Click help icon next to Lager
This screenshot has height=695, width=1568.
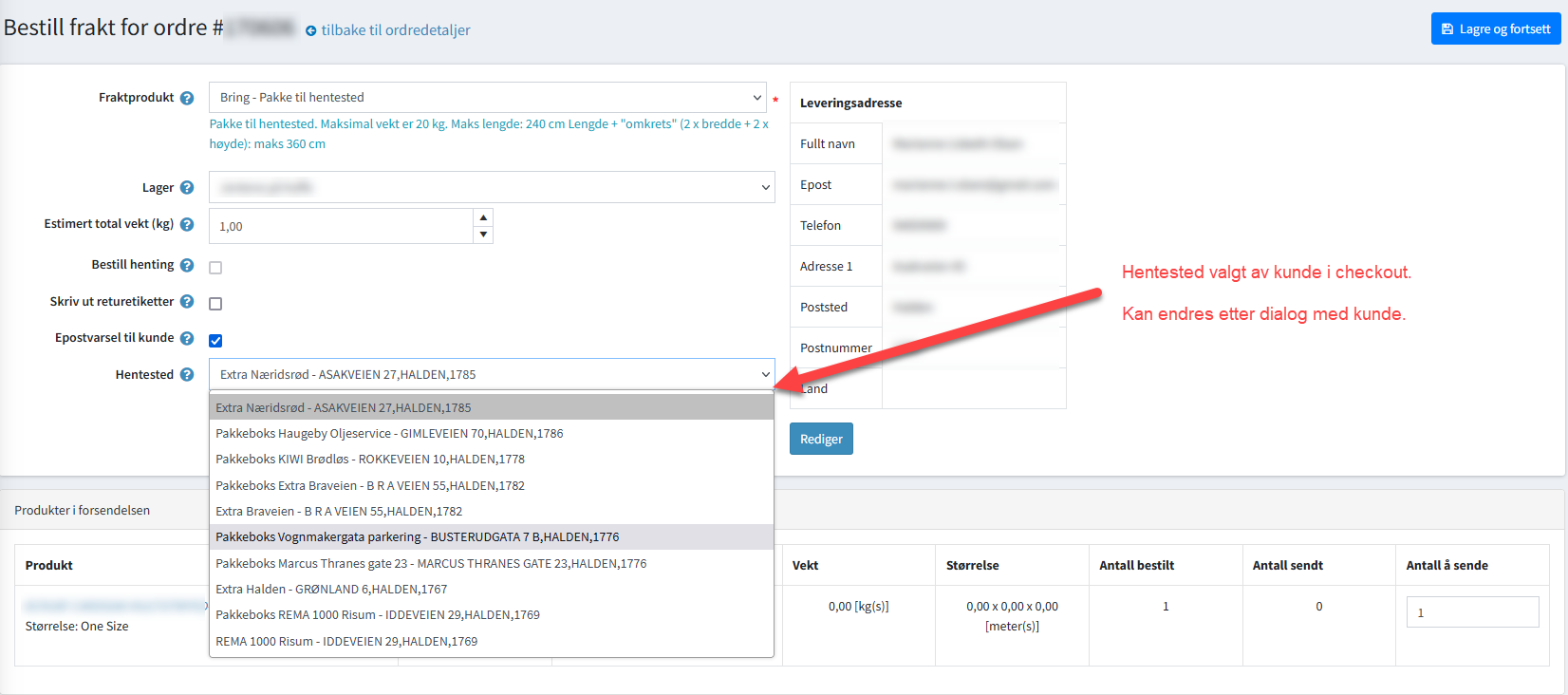click(x=187, y=188)
